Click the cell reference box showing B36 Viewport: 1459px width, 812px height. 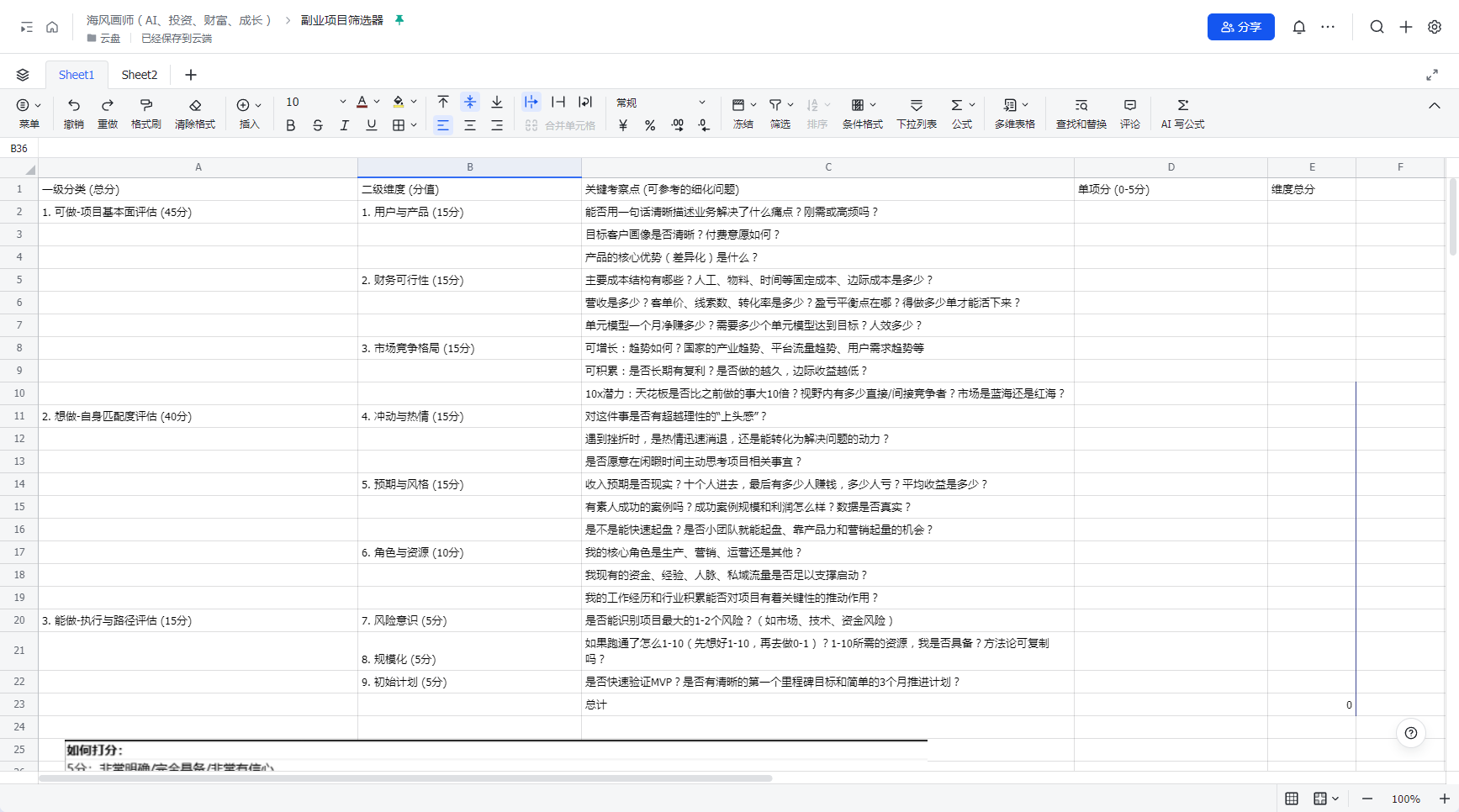(x=19, y=149)
